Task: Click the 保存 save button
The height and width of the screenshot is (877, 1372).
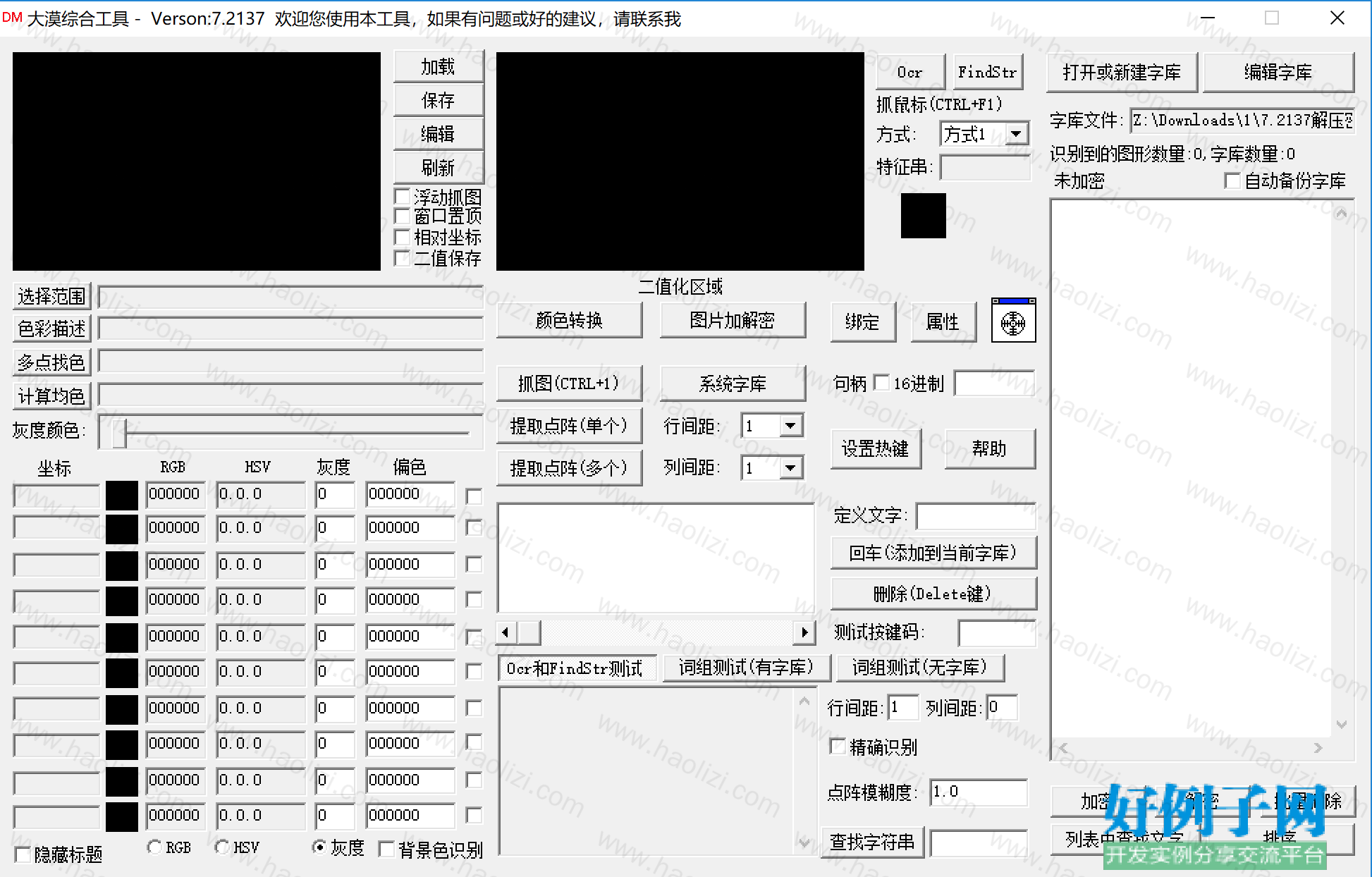Action: [x=439, y=101]
